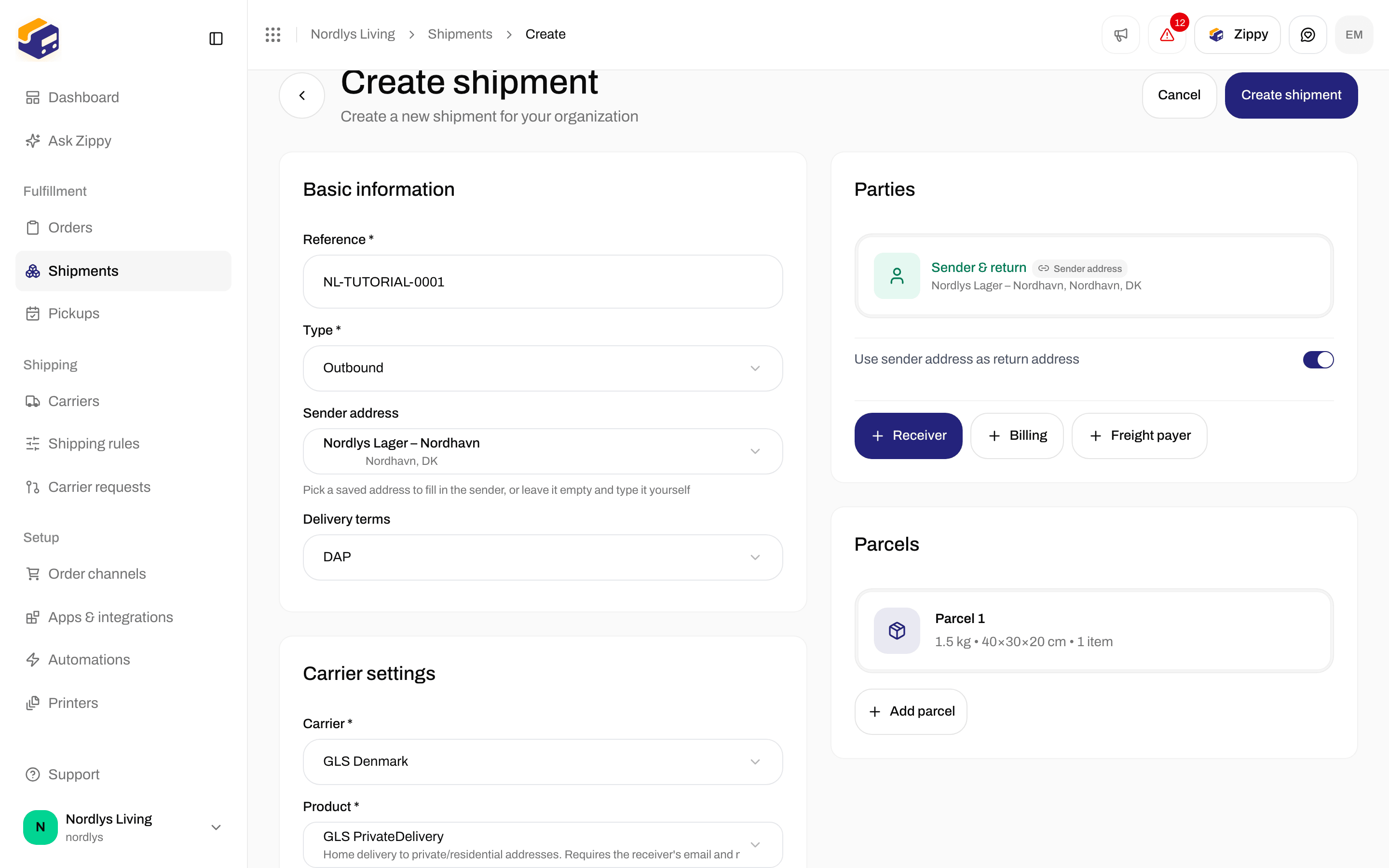Open Order channels in the sidebar
Image resolution: width=1389 pixels, height=868 pixels.
coord(123,573)
